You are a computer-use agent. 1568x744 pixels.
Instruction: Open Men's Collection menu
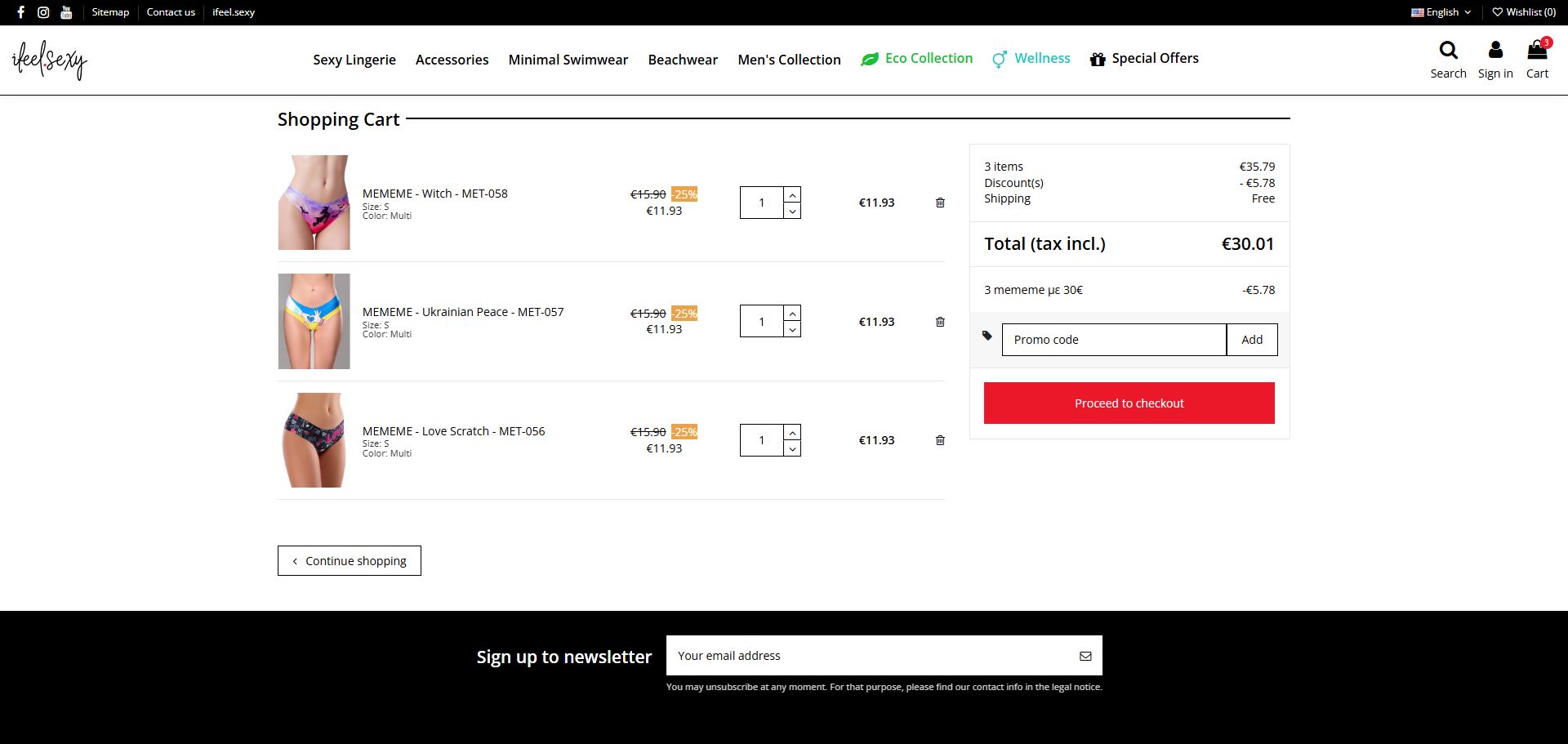click(x=789, y=60)
